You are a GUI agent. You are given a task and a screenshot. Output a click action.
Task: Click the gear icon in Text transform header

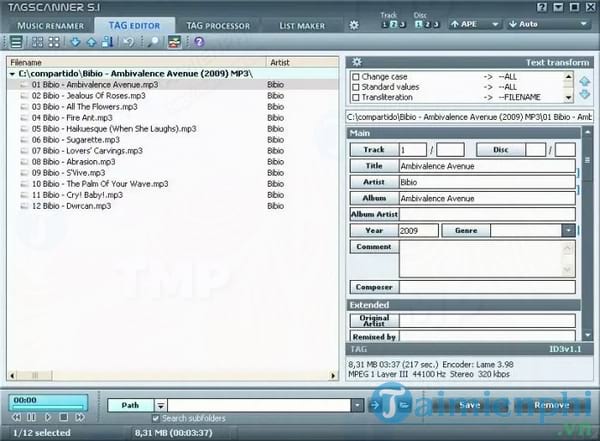click(357, 62)
